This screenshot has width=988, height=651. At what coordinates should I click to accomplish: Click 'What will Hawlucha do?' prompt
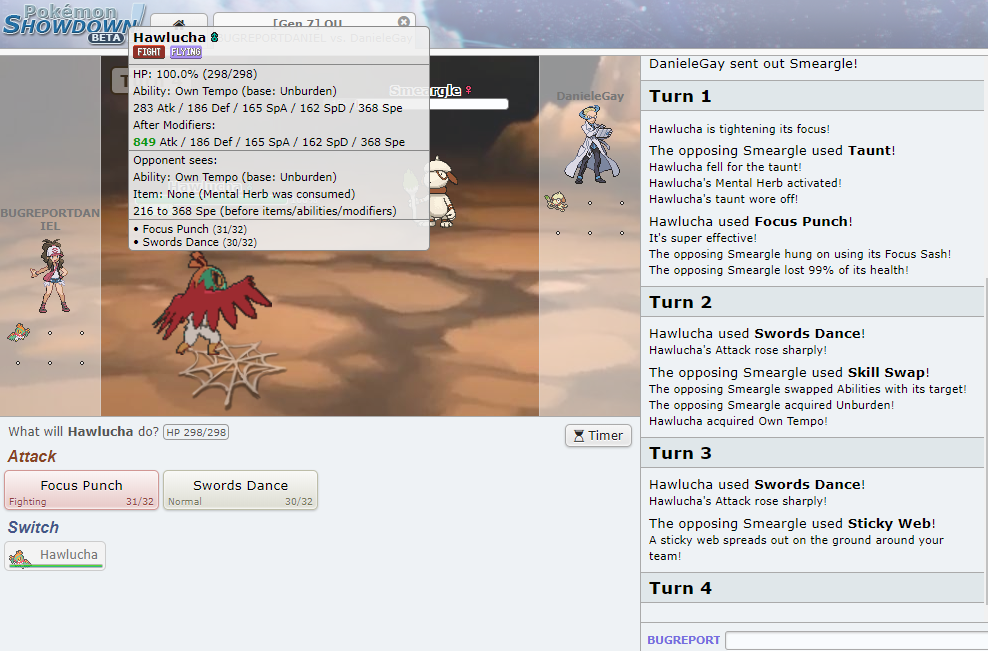tap(83, 432)
